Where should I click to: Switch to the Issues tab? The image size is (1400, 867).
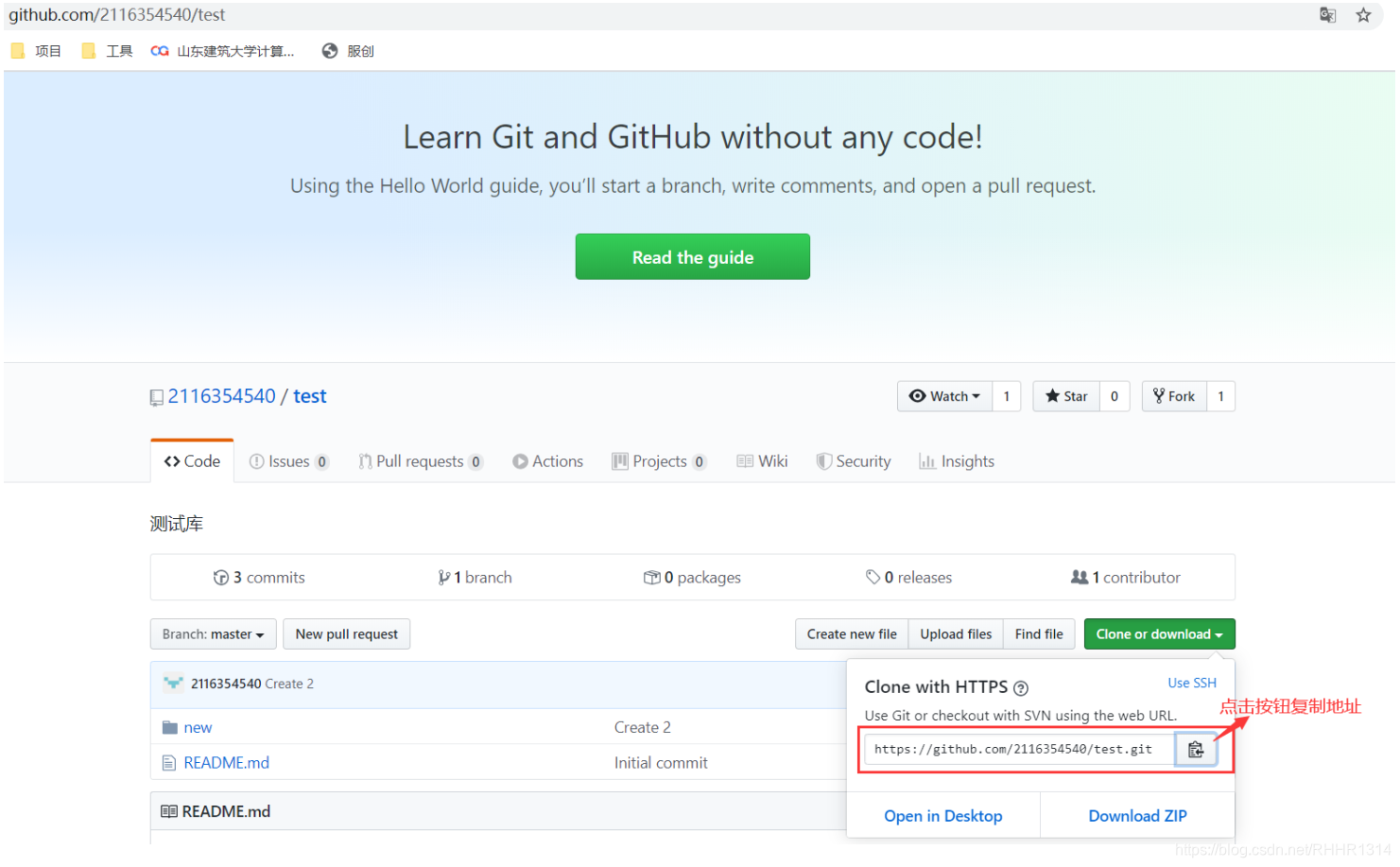pyautogui.click(x=288, y=461)
